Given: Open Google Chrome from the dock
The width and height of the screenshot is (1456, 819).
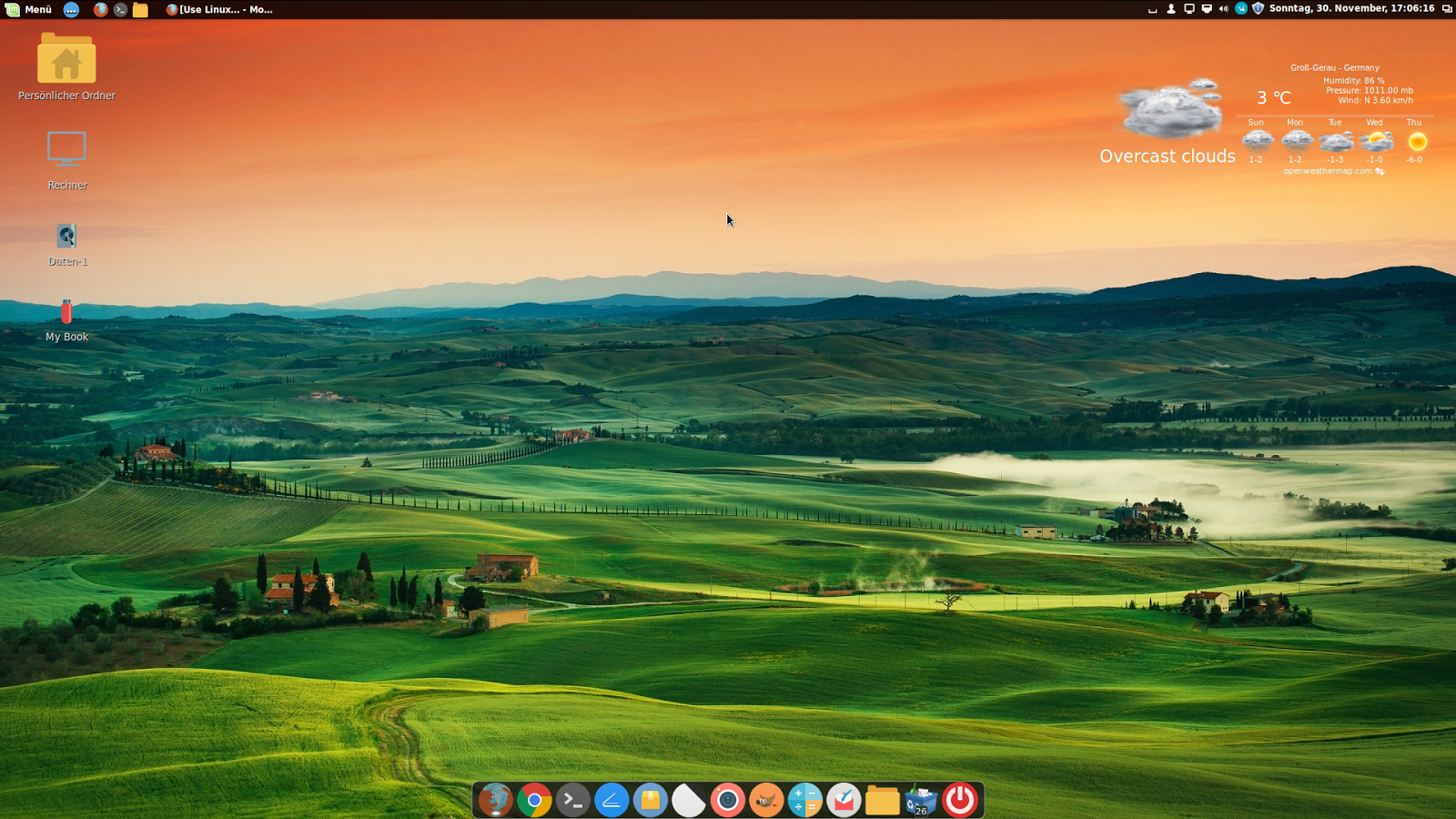Looking at the screenshot, I should click(535, 800).
